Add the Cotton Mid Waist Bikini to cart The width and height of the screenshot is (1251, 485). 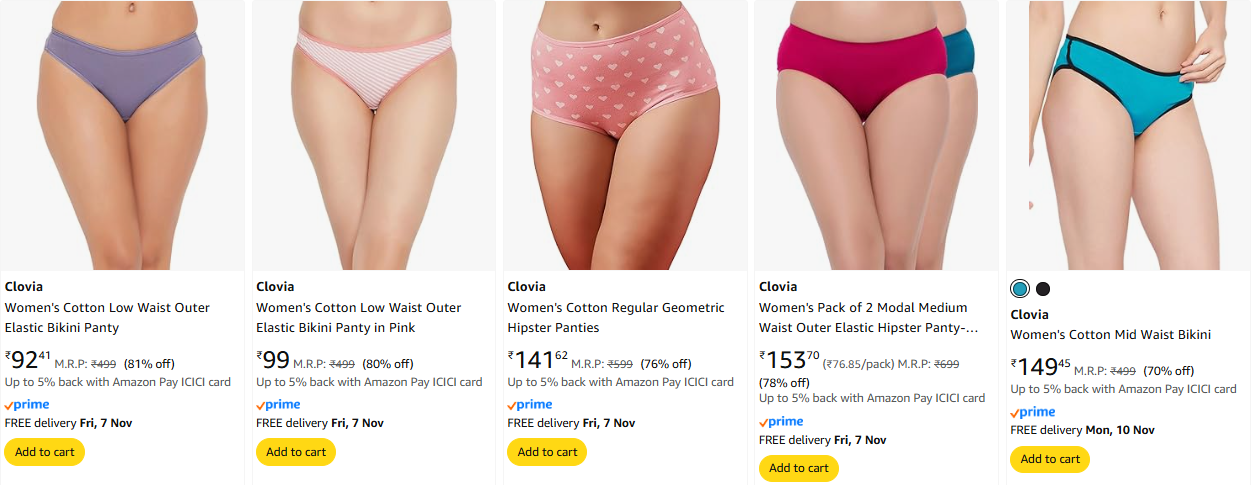(1050, 459)
